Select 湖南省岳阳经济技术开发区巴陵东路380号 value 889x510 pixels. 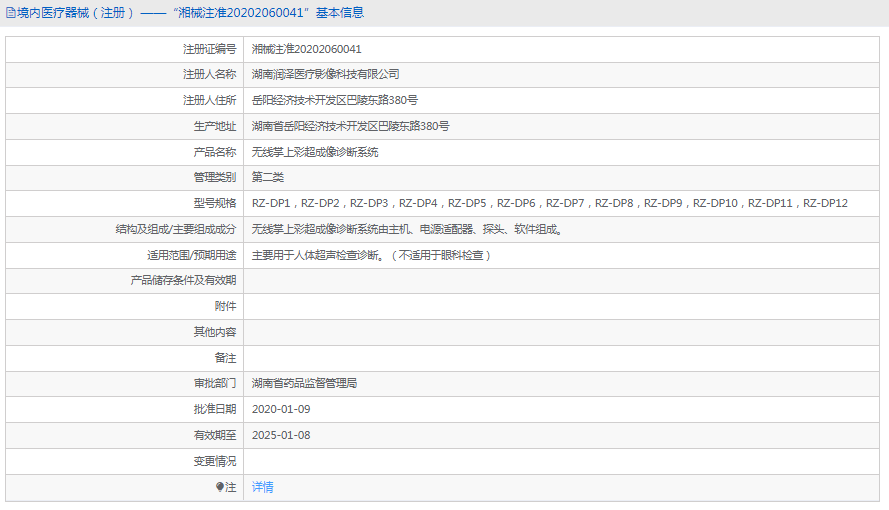click(350, 126)
